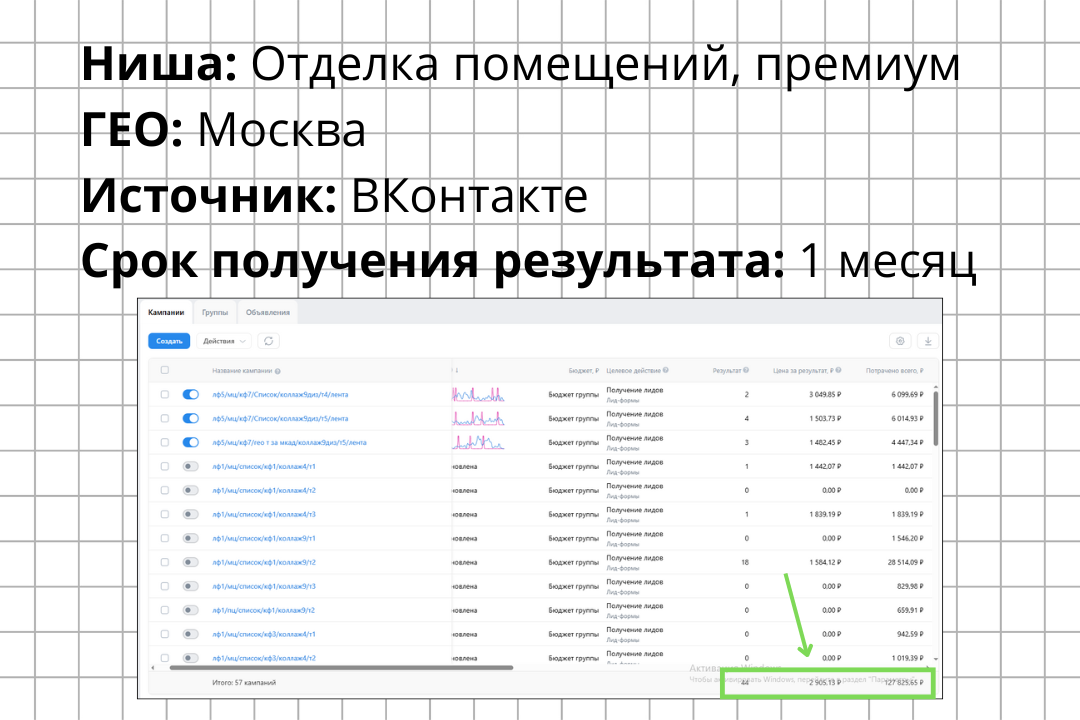
Task: Click the download export icon
Action: [928, 341]
